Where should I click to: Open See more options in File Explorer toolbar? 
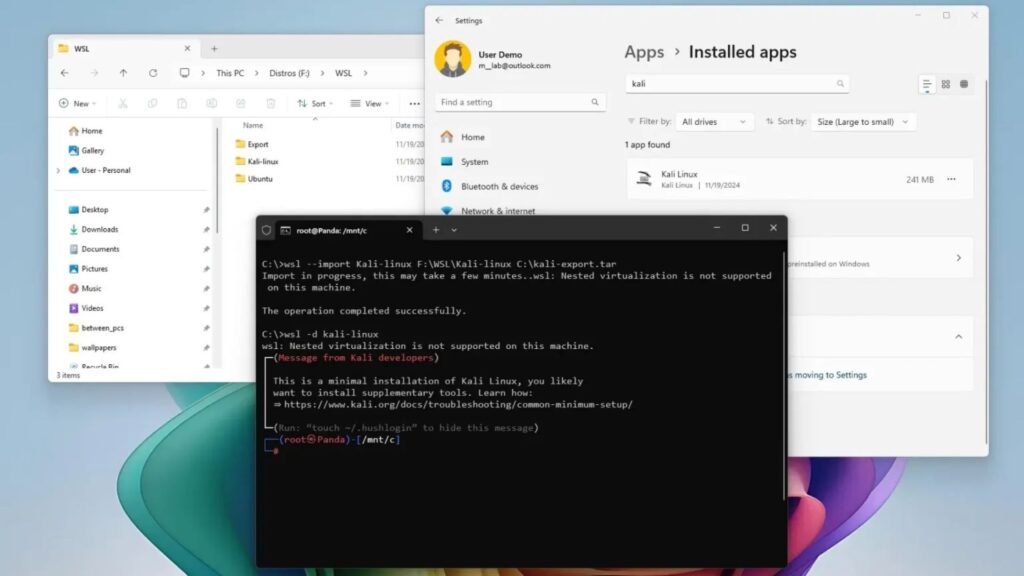point(414,103)
